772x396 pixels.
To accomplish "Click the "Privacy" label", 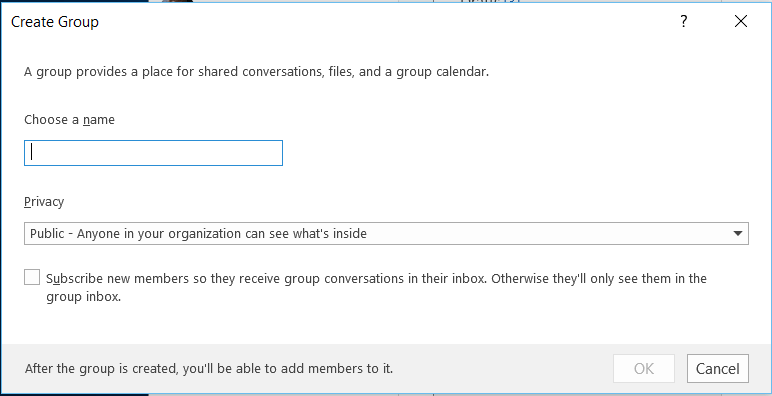I will coord(44,202).
